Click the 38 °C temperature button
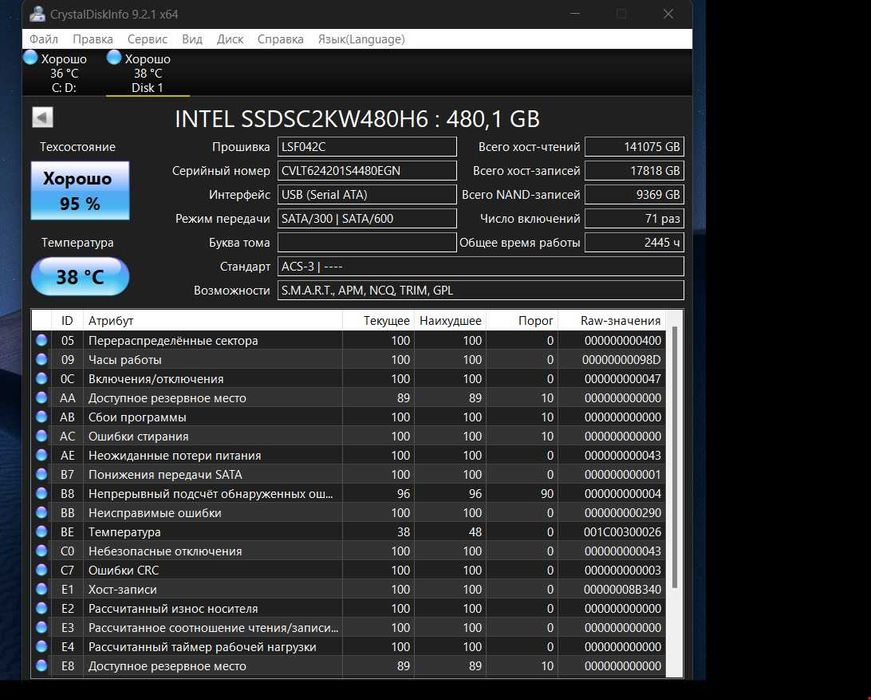 [x=80, y=276]
